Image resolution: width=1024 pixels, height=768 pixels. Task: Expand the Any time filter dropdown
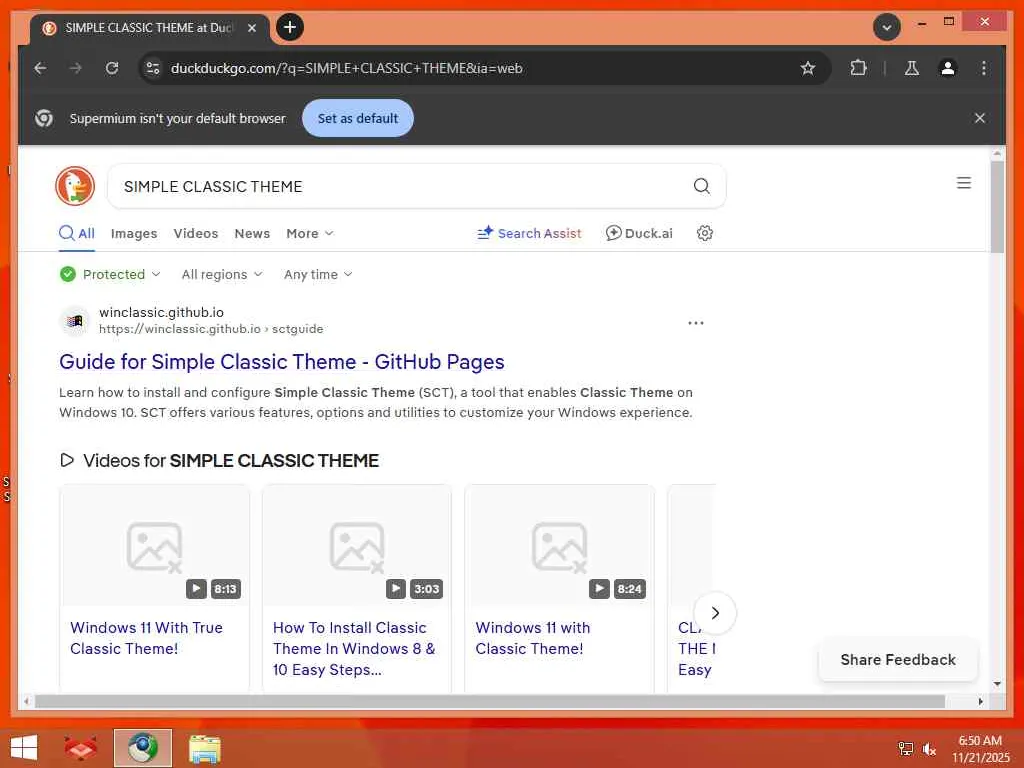coord(318,274)
